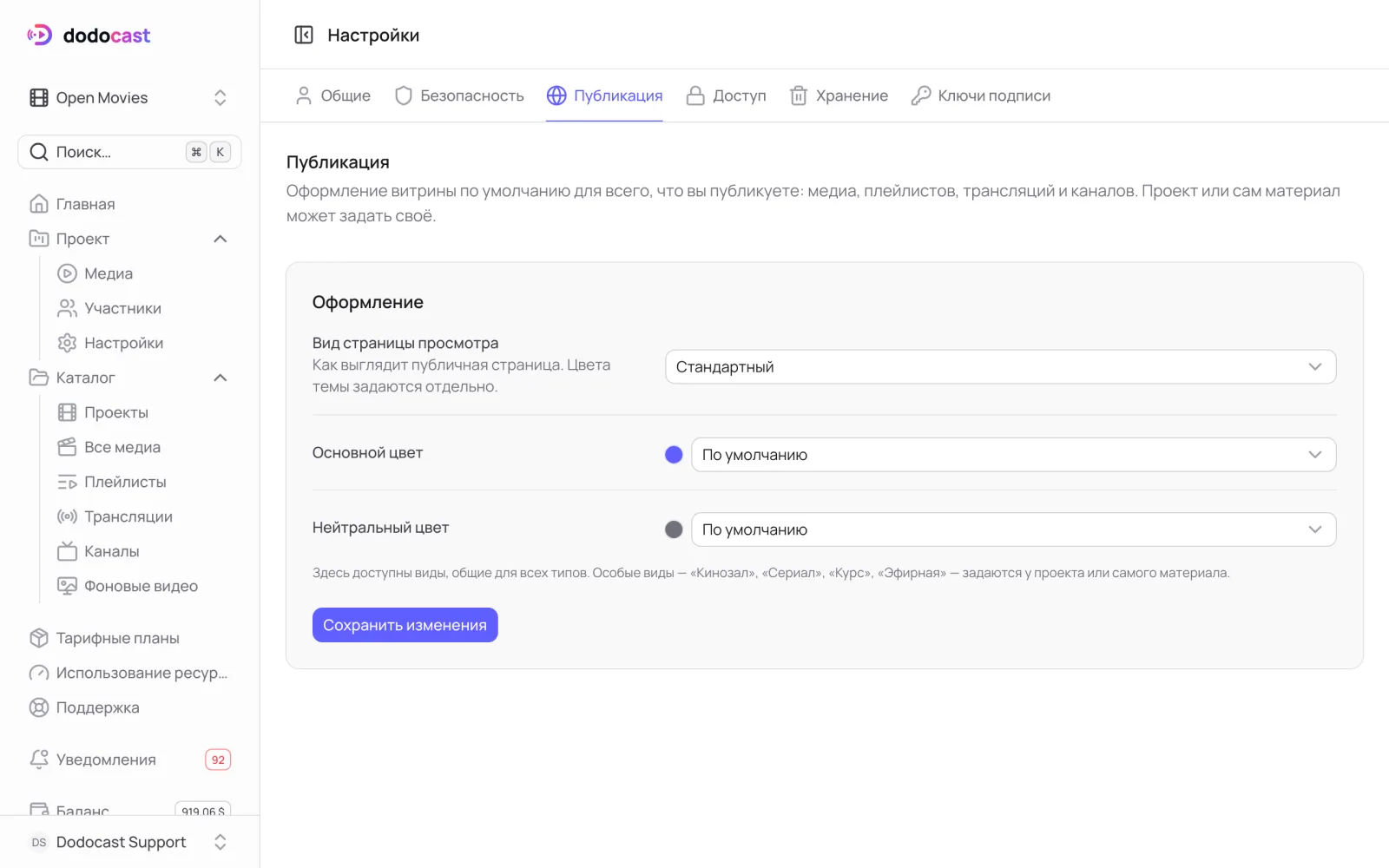Viewport: 1389px width, 868px height.
Task: Click the Фоновые видео image icon
Action: (x=67, y=586)
